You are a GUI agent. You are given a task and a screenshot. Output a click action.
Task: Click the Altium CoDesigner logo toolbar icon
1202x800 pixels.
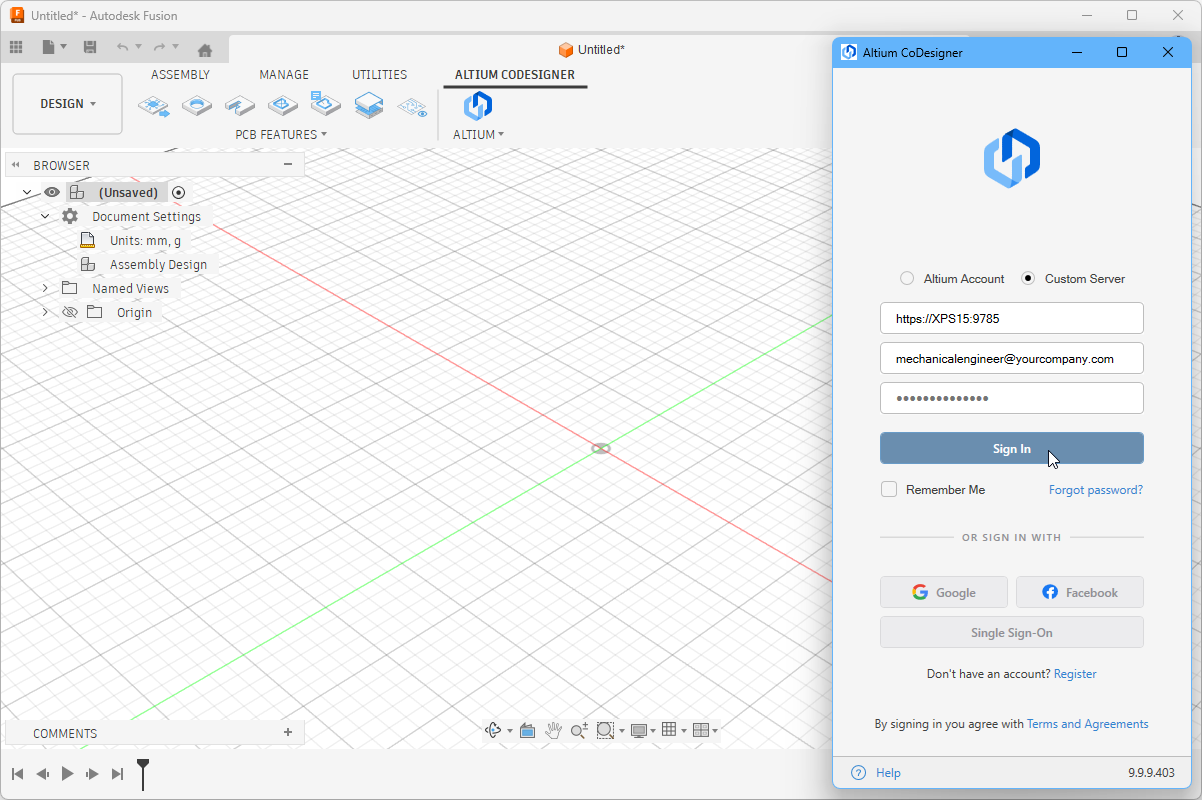point(478,105)
